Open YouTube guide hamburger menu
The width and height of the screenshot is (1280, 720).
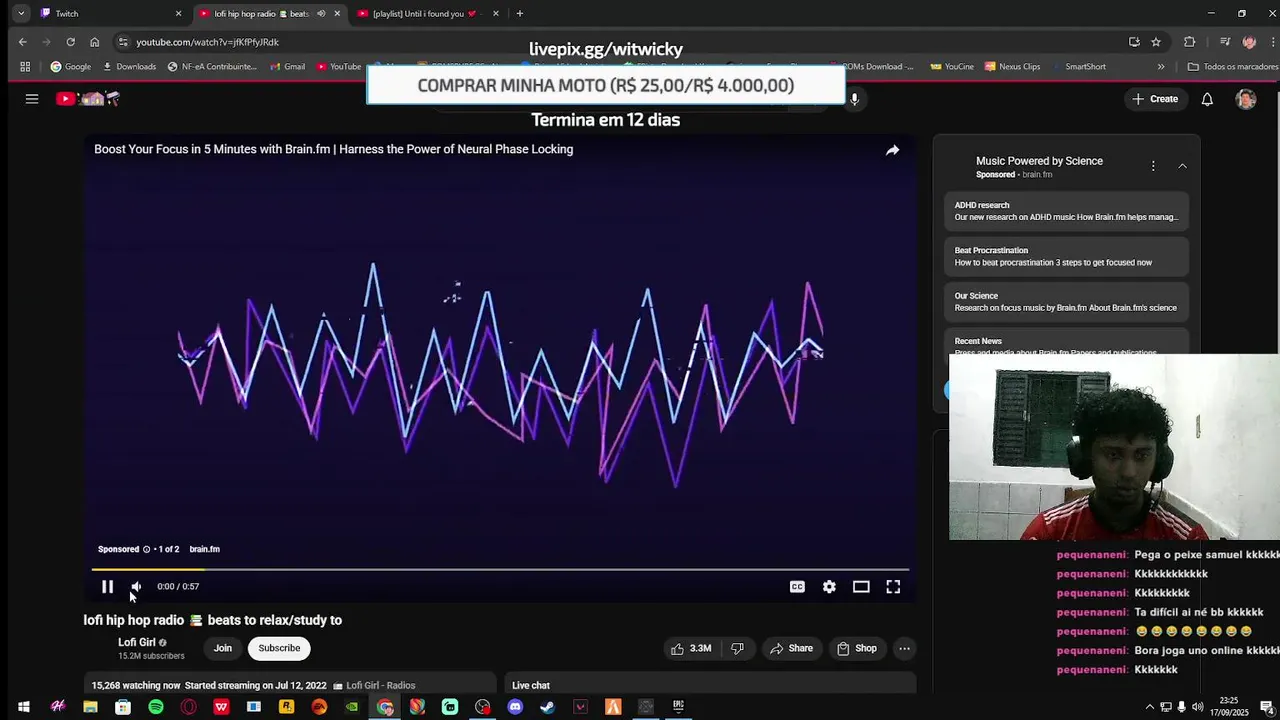pyautogui.click(x=32, y=99)
